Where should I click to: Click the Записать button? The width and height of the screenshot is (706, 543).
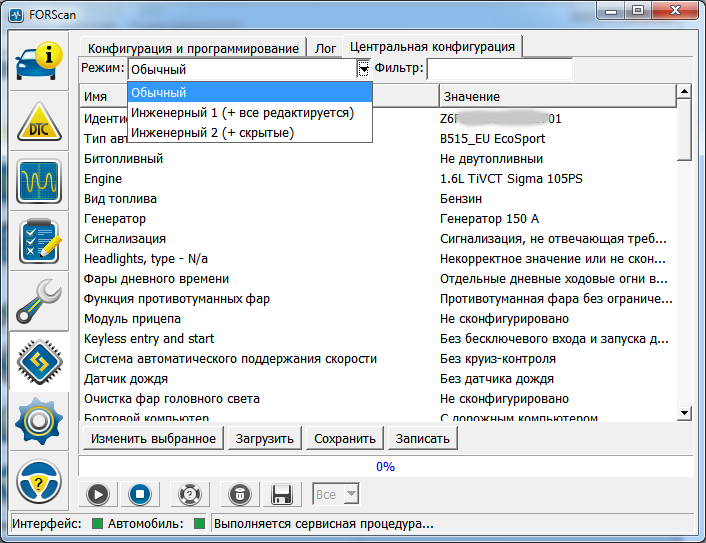422,439
